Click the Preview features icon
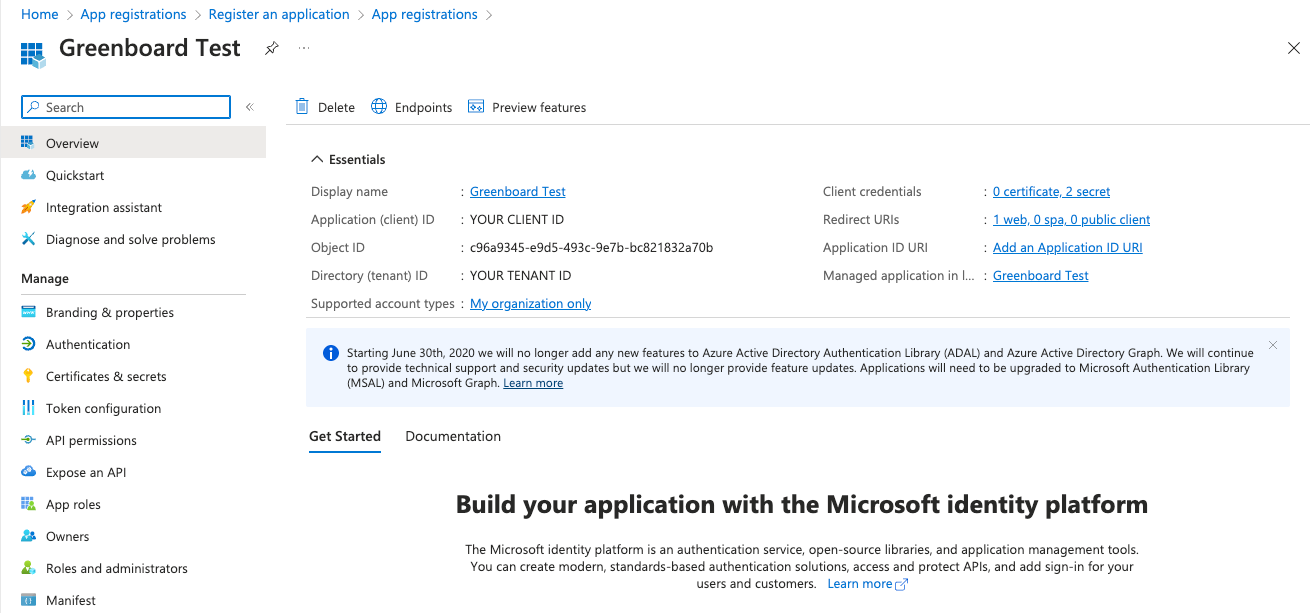This screenshot has width=1311, height=613. (x=476, y=107)
